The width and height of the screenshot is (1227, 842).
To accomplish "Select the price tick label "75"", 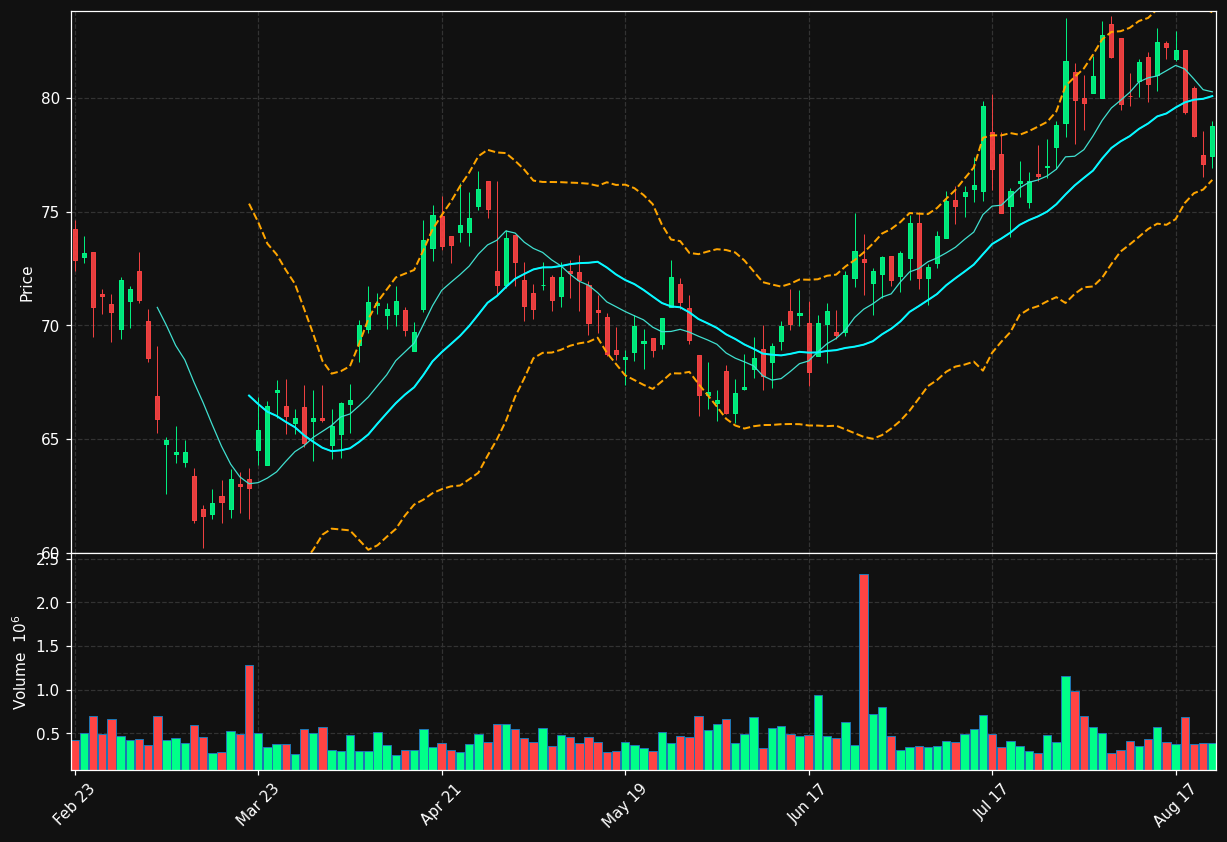I will 51,212.
